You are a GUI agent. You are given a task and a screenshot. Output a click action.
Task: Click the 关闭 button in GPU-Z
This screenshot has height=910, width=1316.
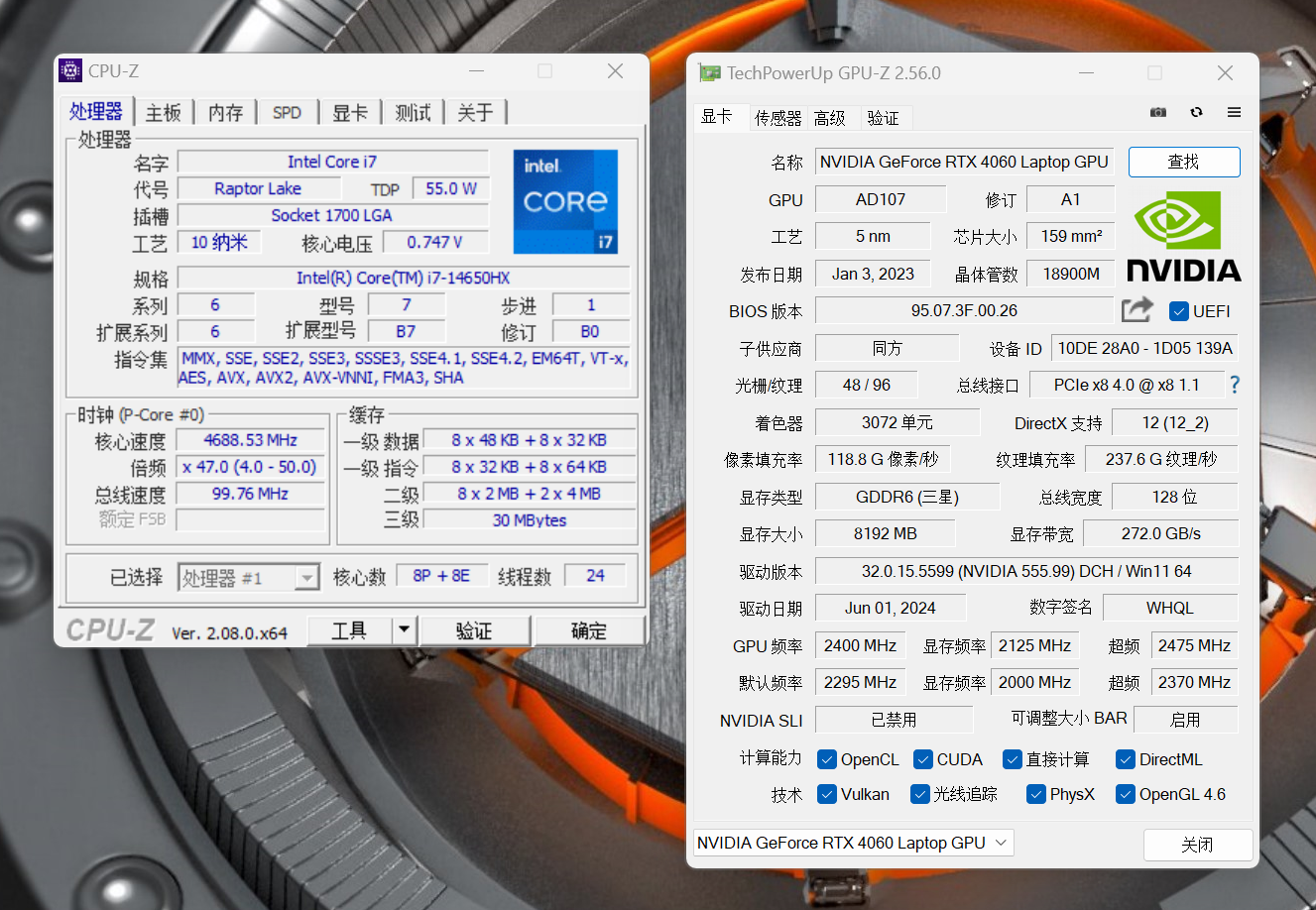[1197, 845]
